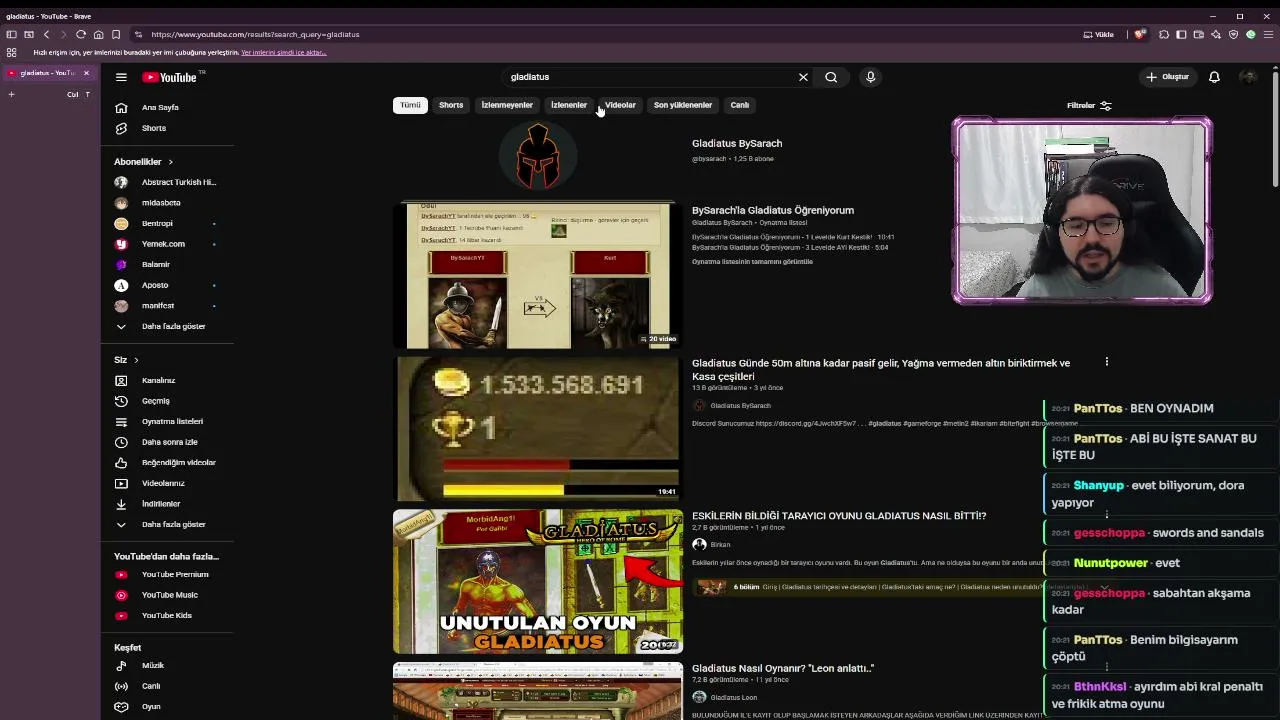Click the Yer imlerini şimdi içe aktar link
Image resolution: width=1280 pixels, height=720 pixels.
pos(284,52)
